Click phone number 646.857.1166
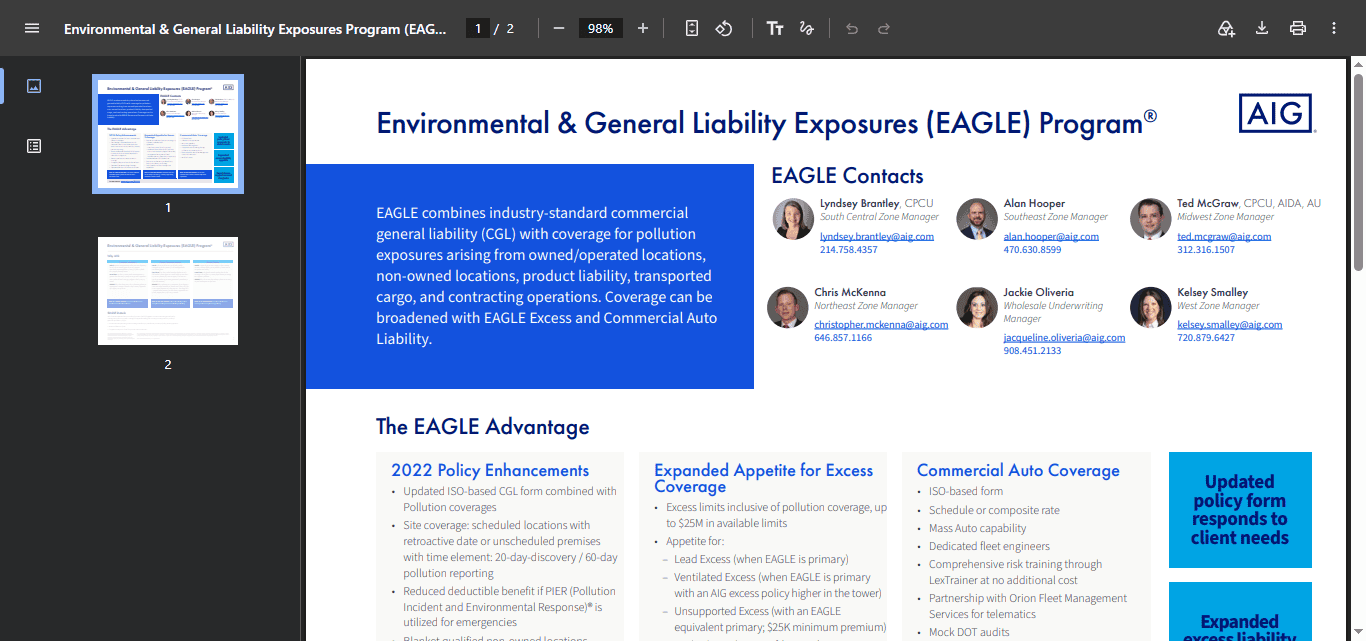This screenshot has height=641, width=1366. [843, 338]
